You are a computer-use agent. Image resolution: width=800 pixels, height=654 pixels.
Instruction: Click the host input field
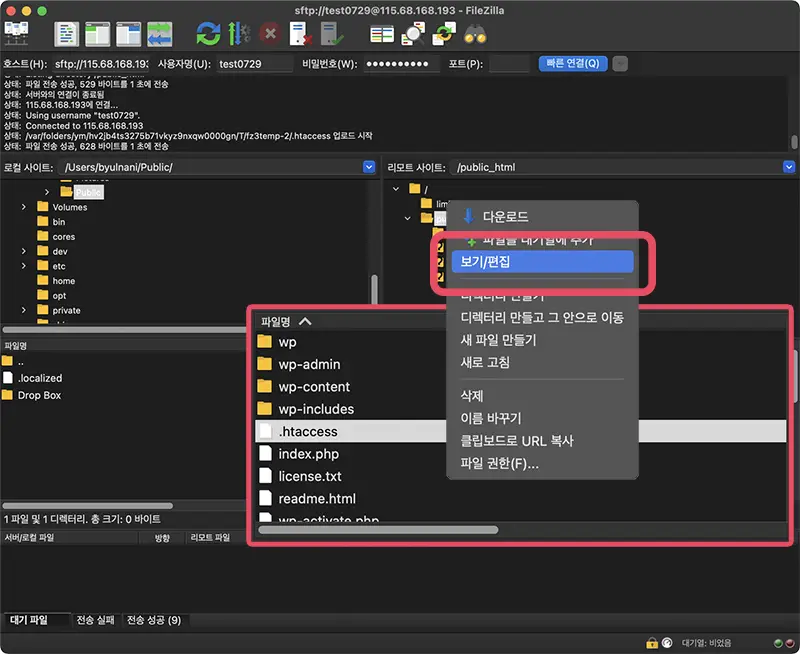101,64
